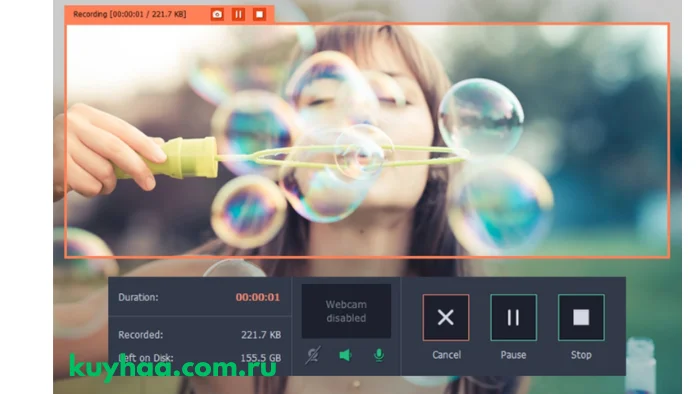Click the Duration: label
Screen dimensions: 700x394
click(x=138, y=297)
